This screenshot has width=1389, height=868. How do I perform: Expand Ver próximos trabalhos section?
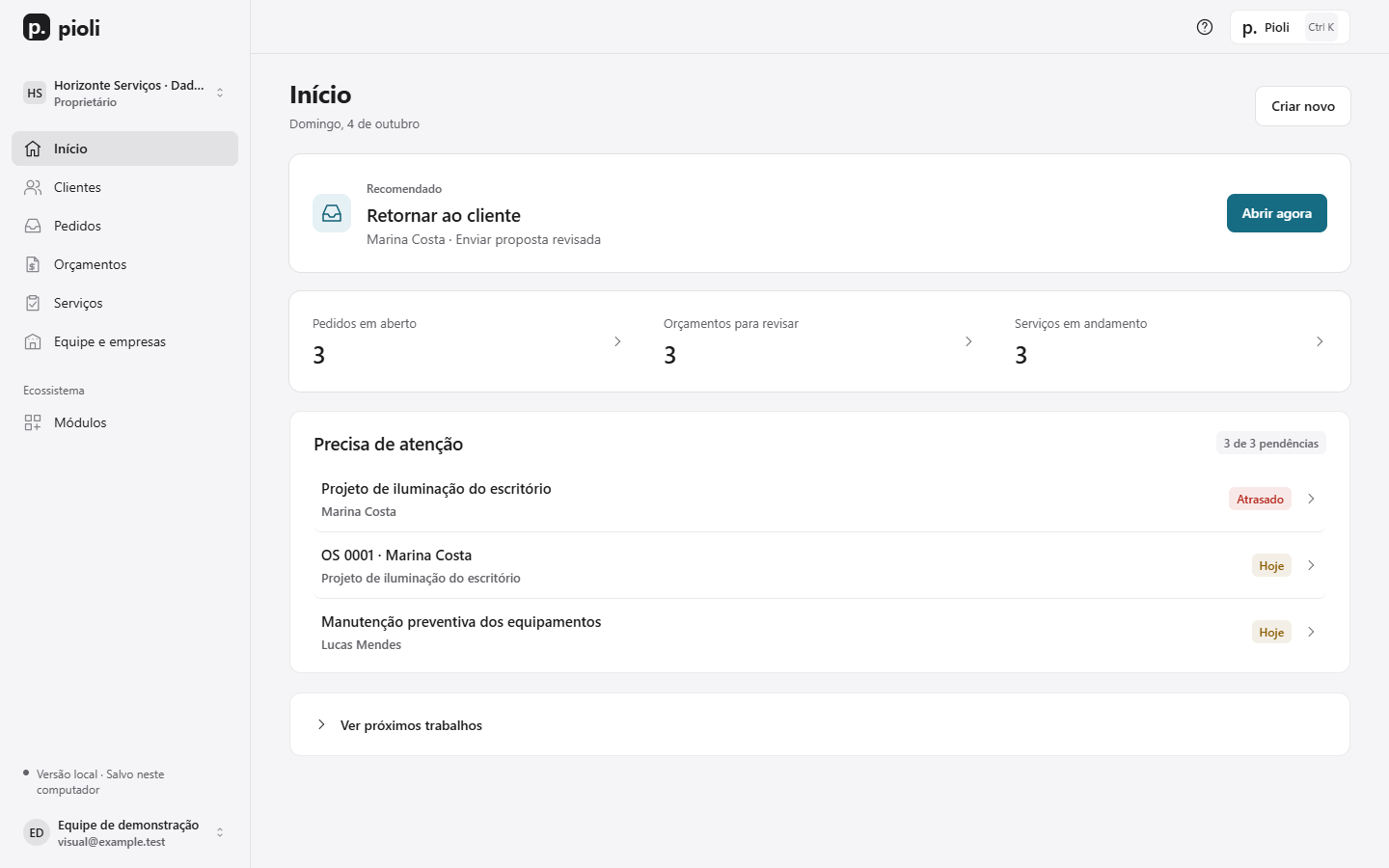tap(820, 724)
